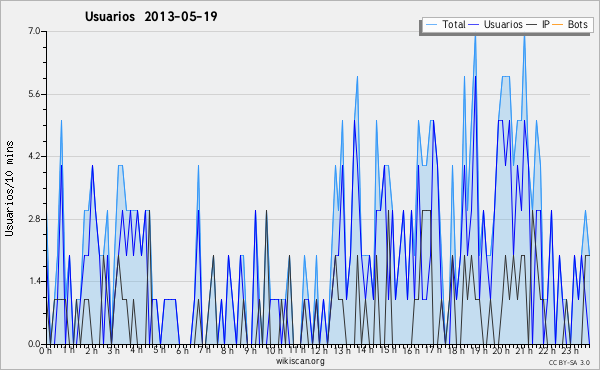Click the light blue Total legend line
Viewport: 600px width, 370px height.
(431, 25)
